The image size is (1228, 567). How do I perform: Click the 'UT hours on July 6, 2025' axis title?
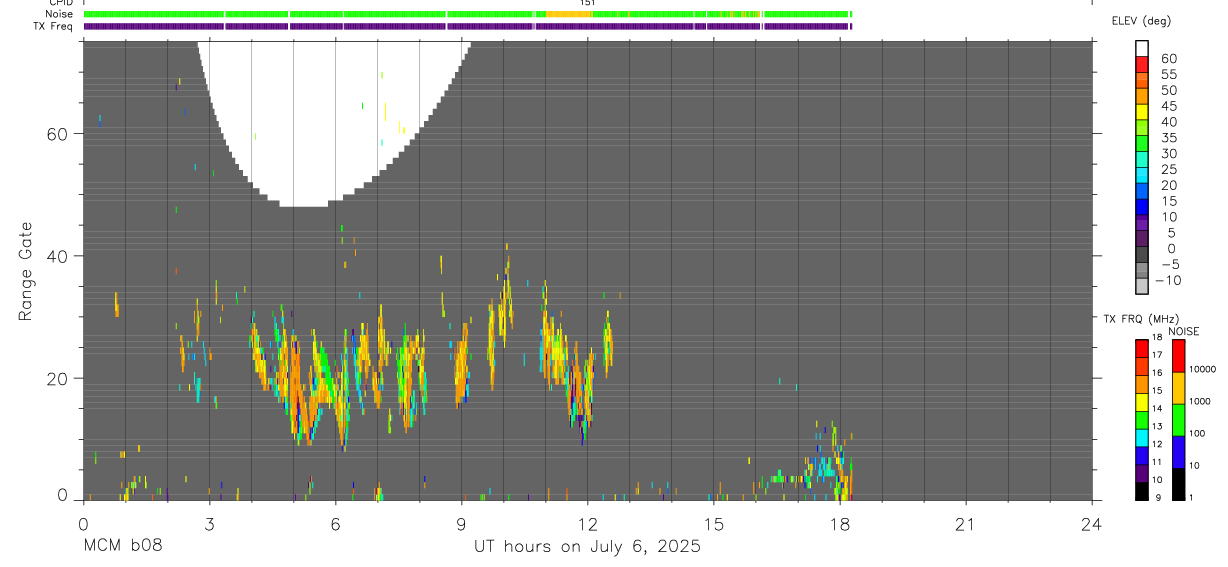pyautogui.click(x=587, y=547)
